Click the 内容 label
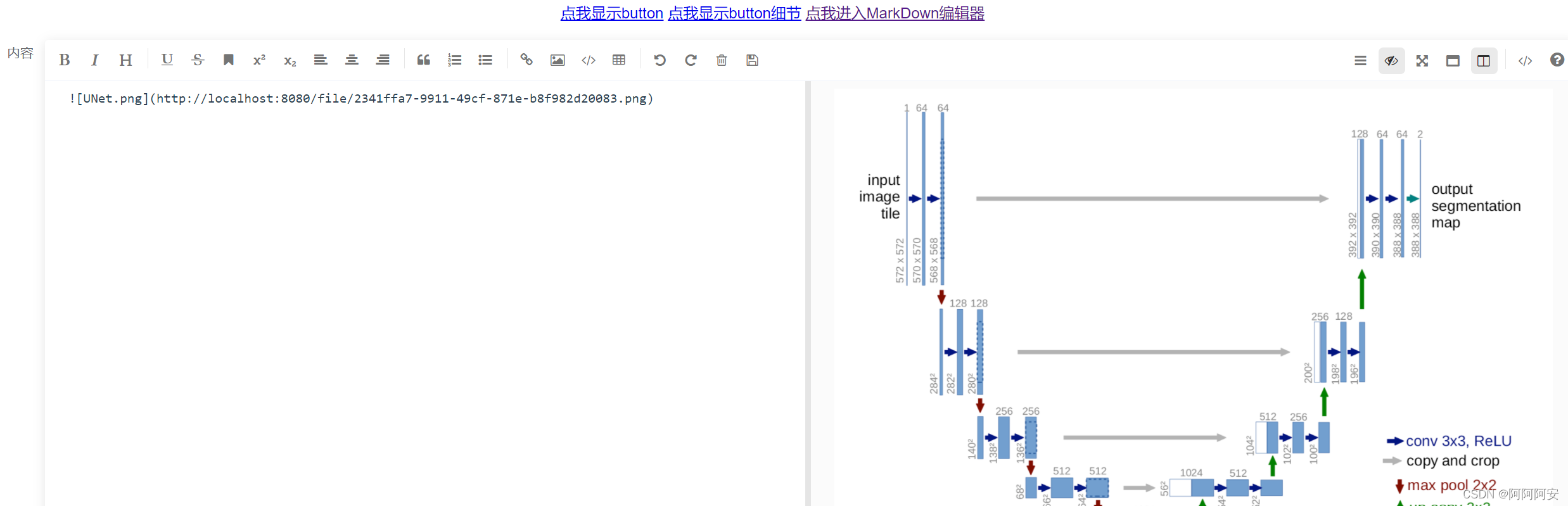 pos(20,53)
